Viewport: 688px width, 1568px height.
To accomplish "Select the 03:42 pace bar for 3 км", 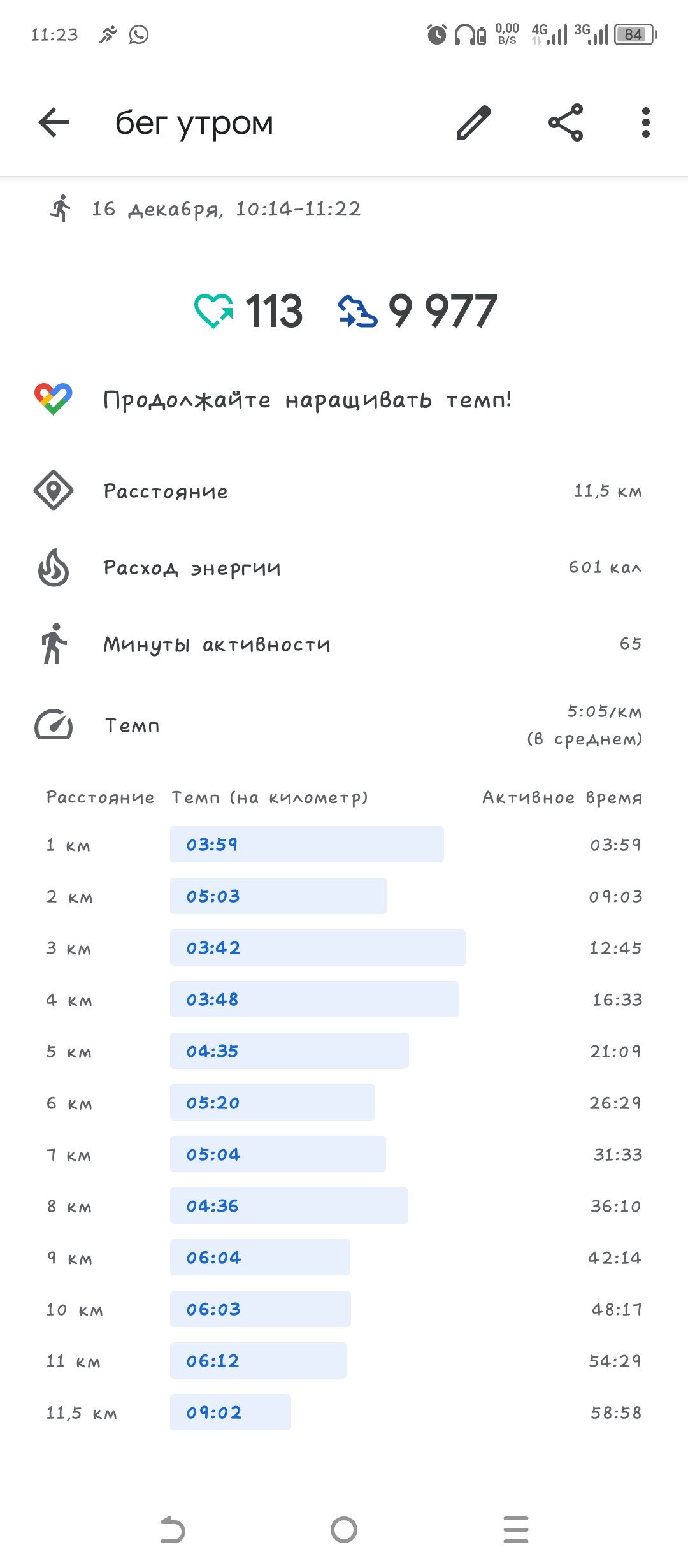I will click(x=318, y=948).
